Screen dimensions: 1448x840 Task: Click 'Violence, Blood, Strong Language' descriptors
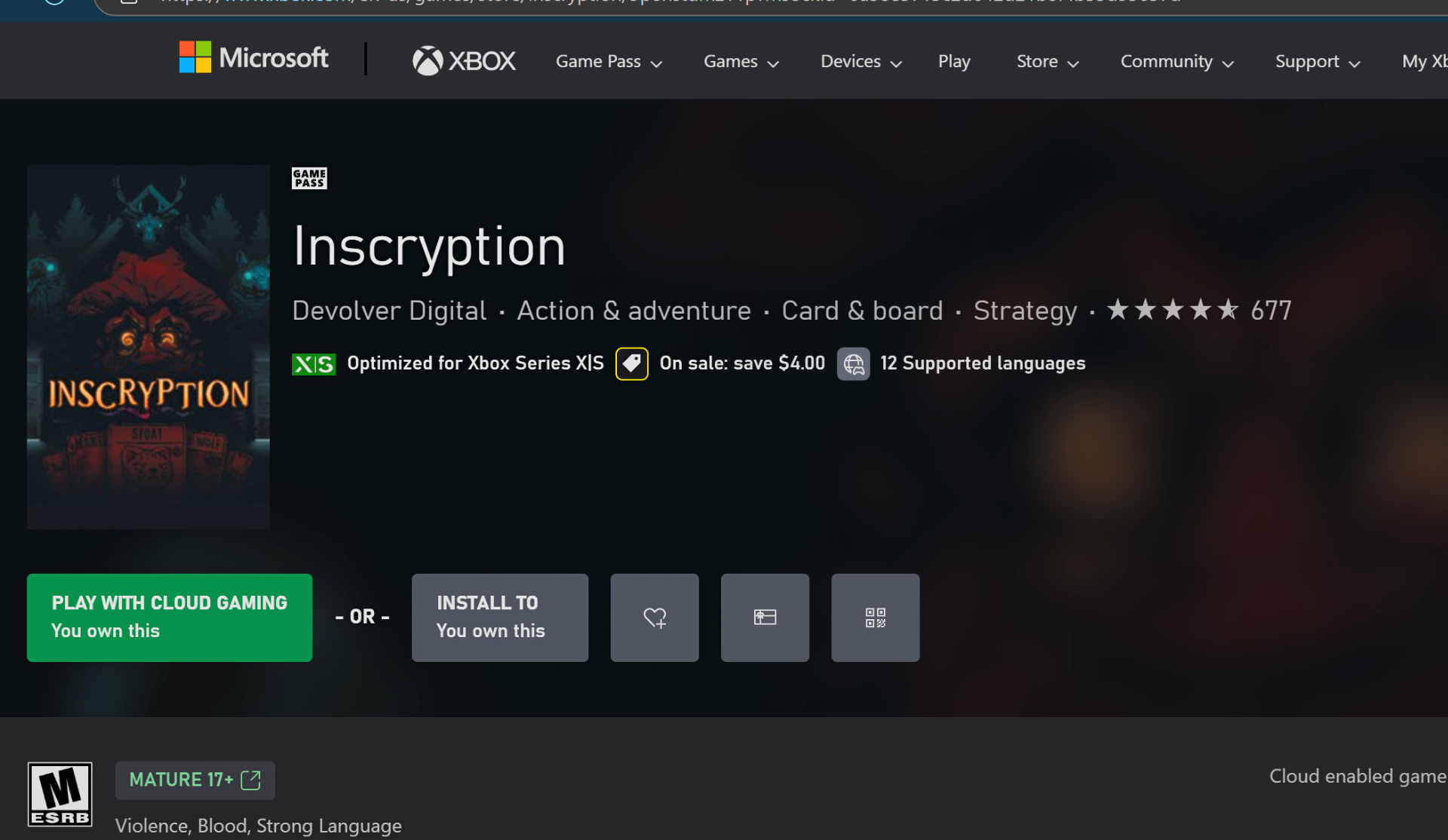[258, 826]
